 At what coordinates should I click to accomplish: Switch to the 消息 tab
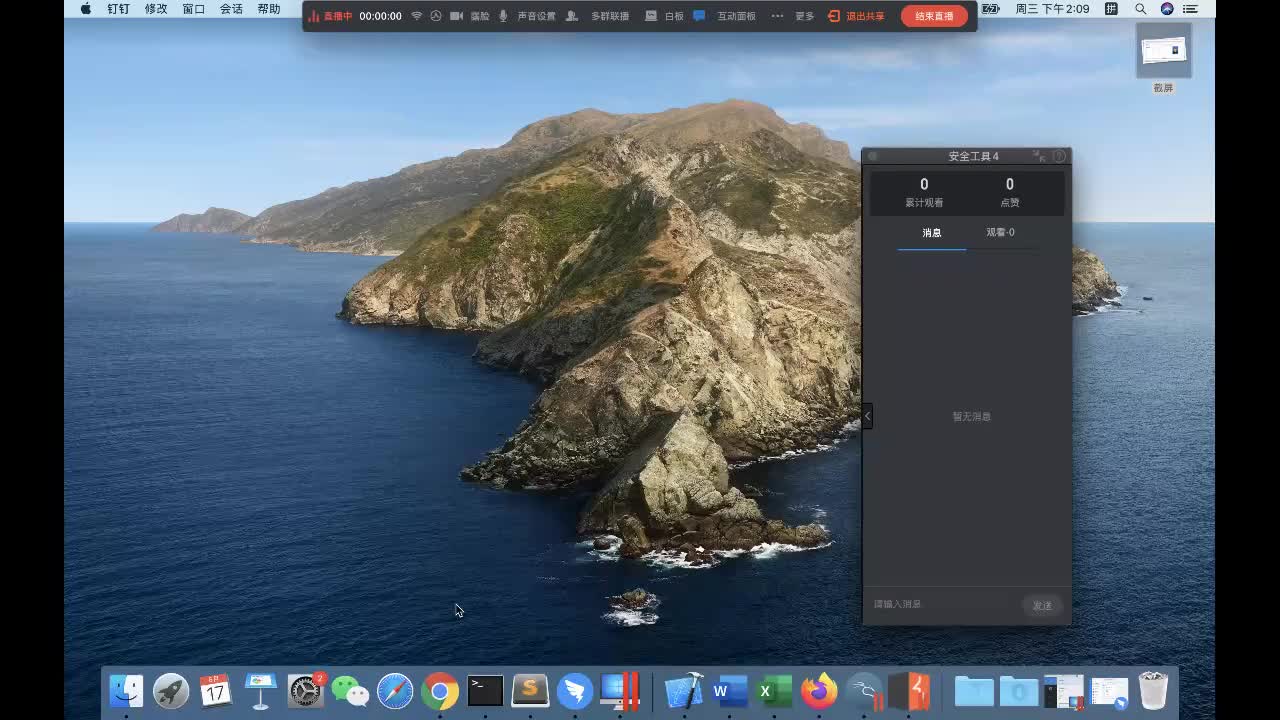click(x=932, y=233)
